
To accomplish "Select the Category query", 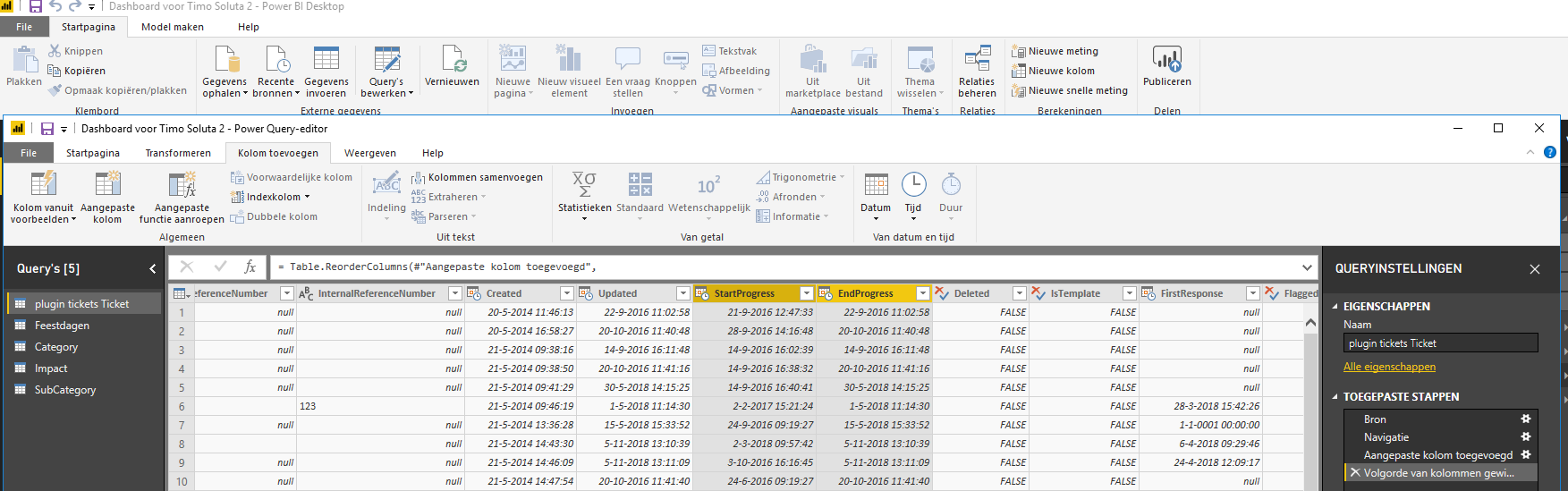I will [84, 347].
